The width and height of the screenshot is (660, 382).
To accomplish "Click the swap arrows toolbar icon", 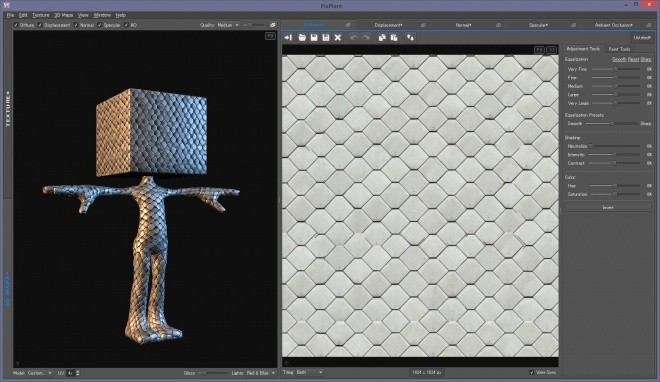I will click(410, 37).
